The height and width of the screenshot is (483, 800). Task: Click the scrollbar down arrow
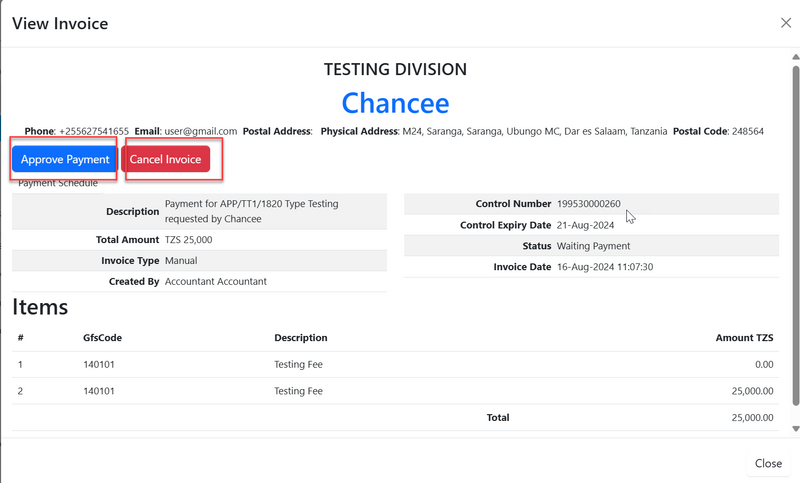coord(795,429)
